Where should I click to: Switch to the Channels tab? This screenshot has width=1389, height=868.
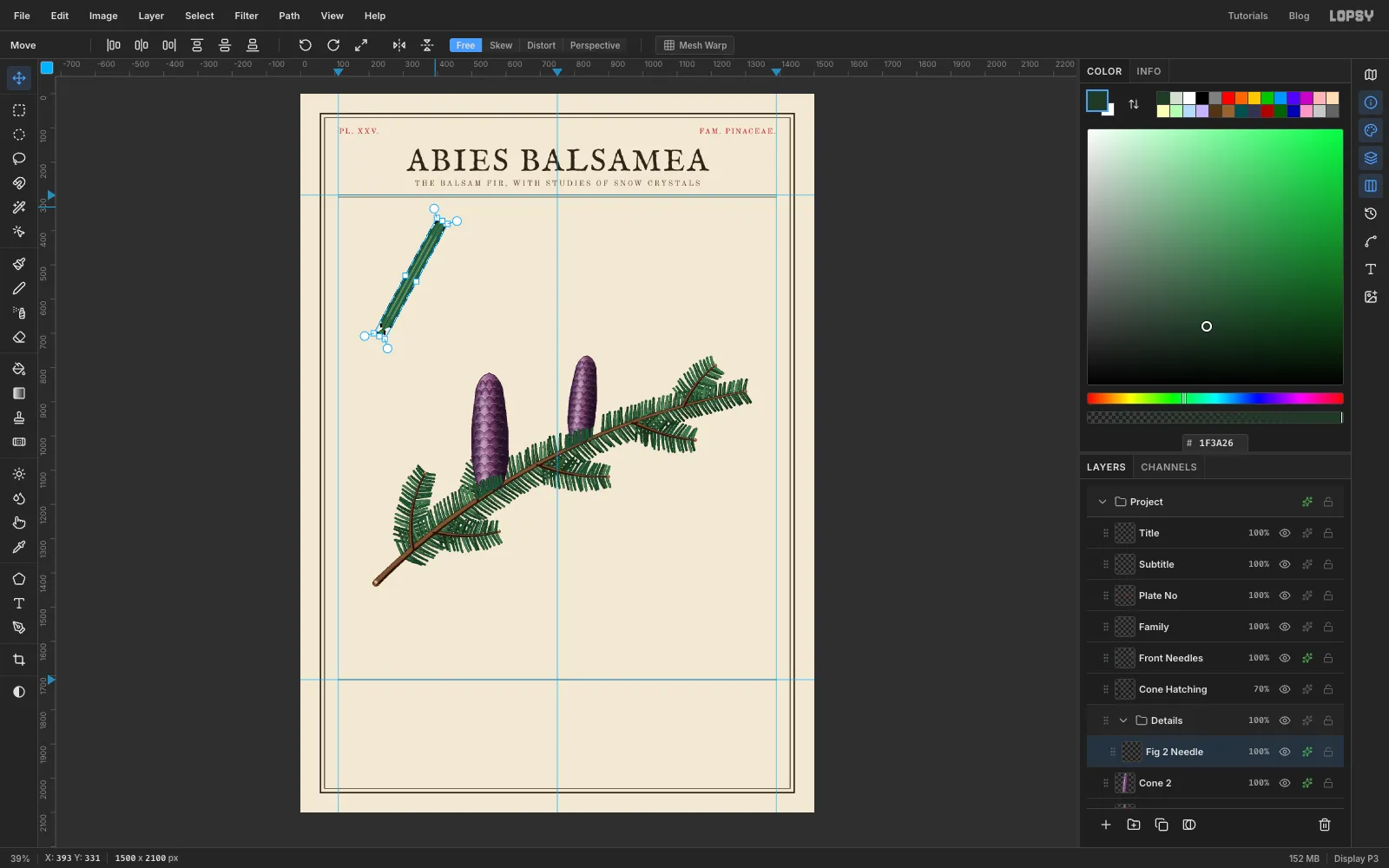click(x=1168, y=467)
